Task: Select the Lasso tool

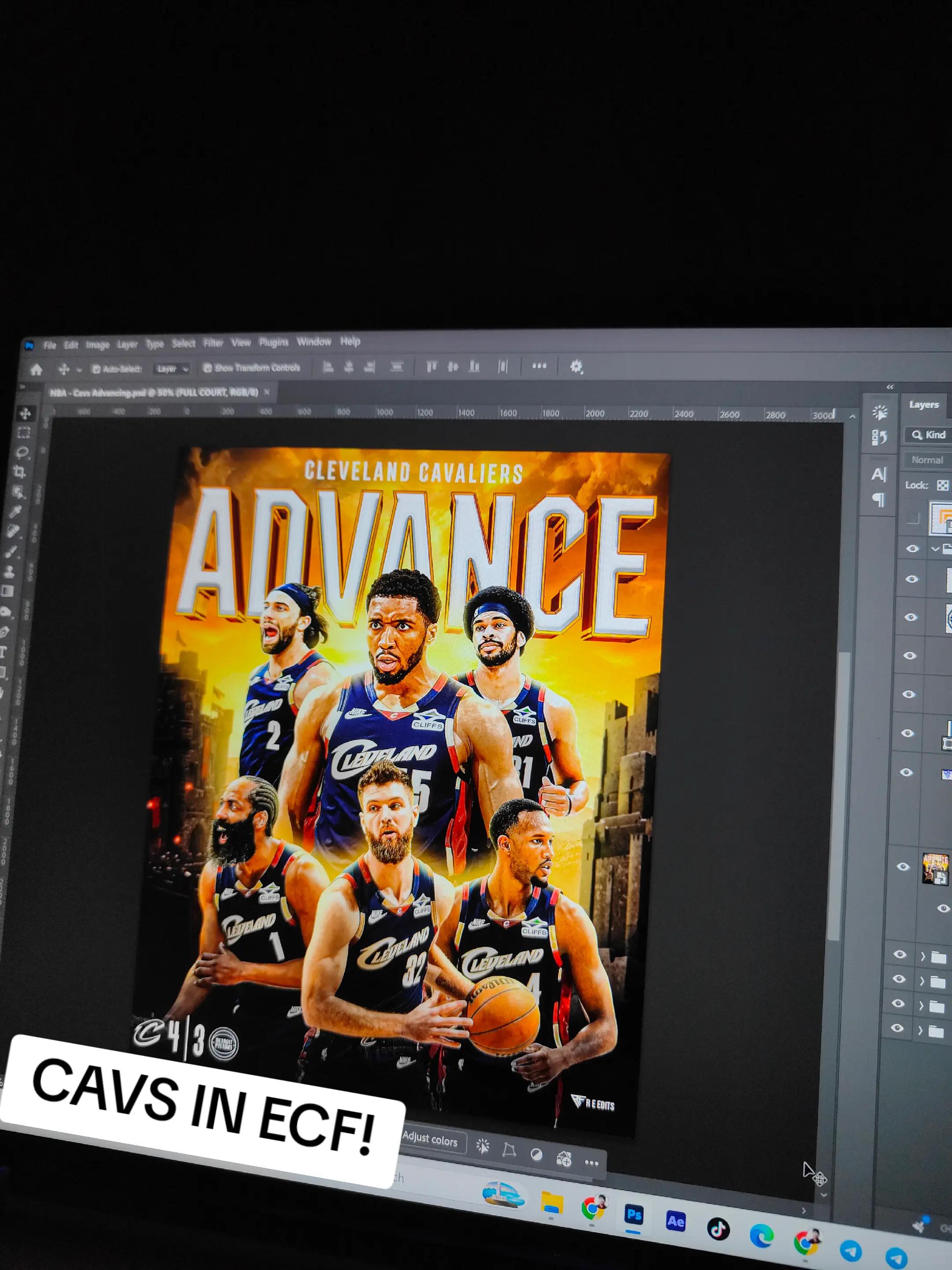Action: (23, 452)
